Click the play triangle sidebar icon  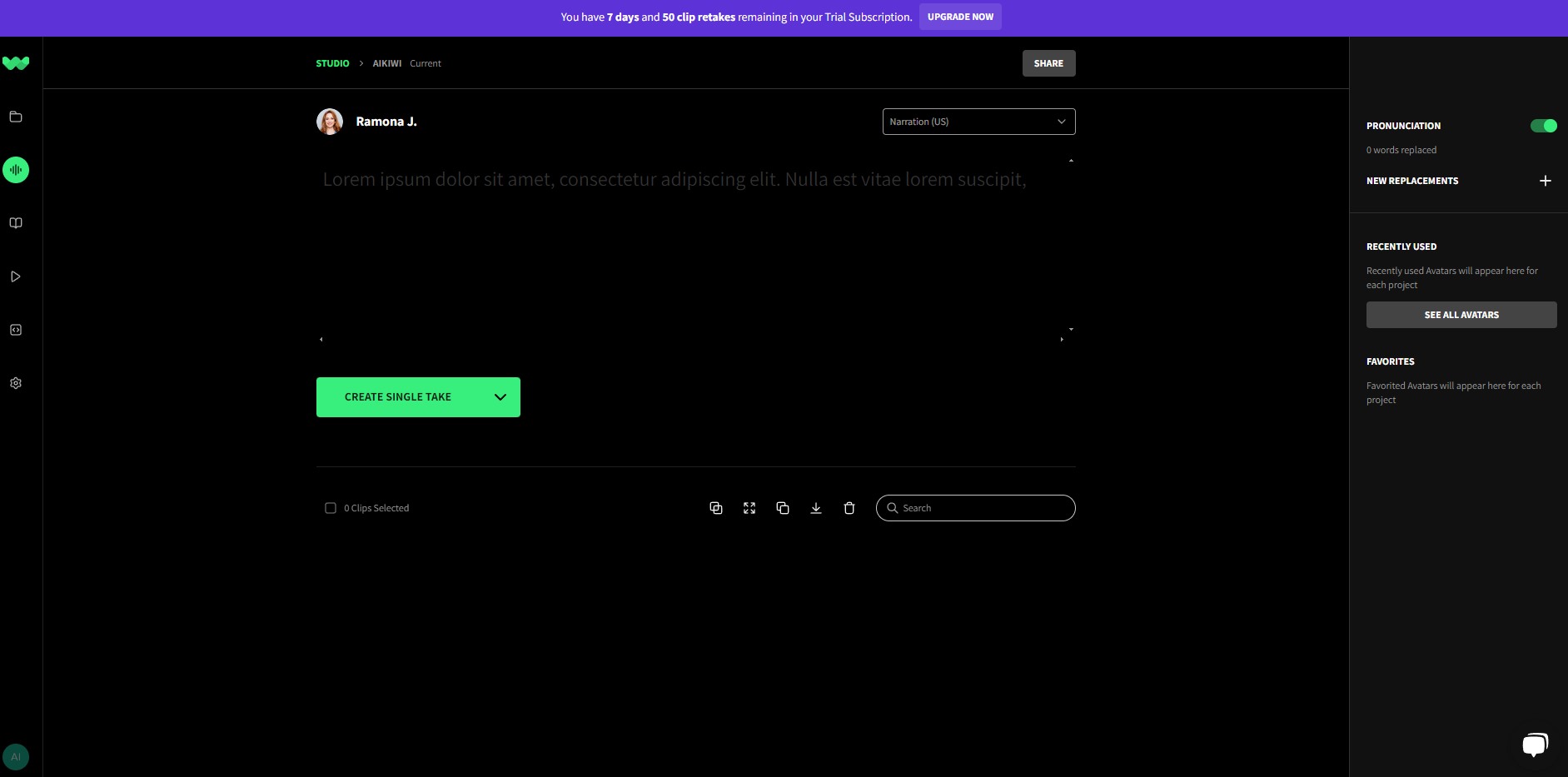click(x=16, y=276)
